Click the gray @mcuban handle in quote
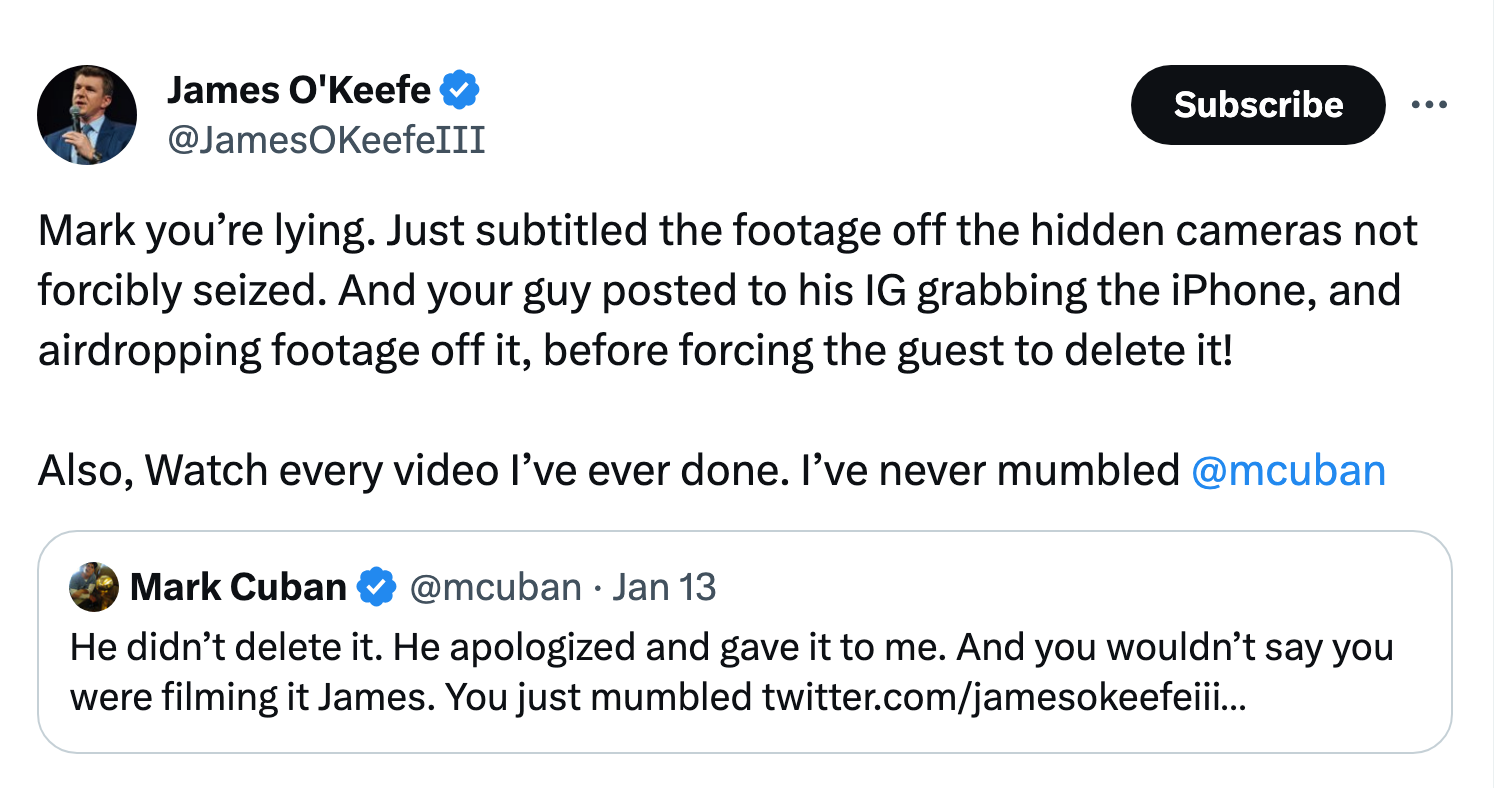The image size is (1494, 788). (495, 587)
